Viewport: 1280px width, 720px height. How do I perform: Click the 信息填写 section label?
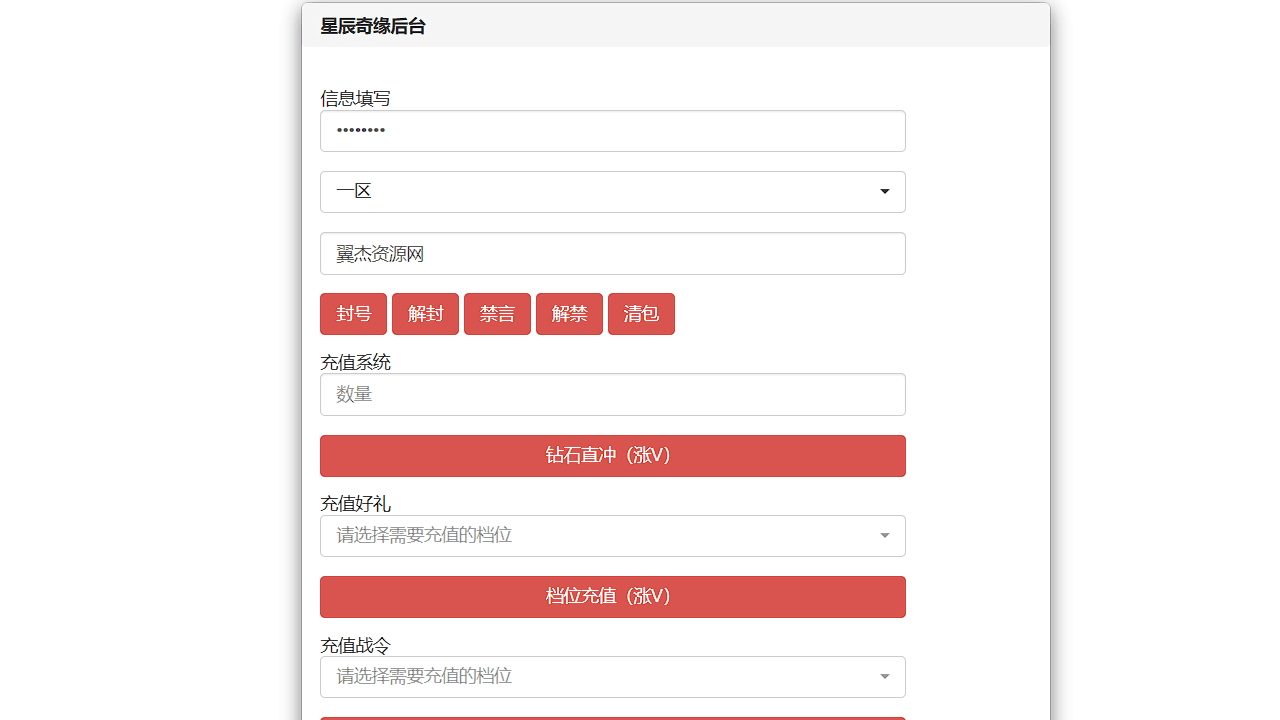tap(353, 98)
